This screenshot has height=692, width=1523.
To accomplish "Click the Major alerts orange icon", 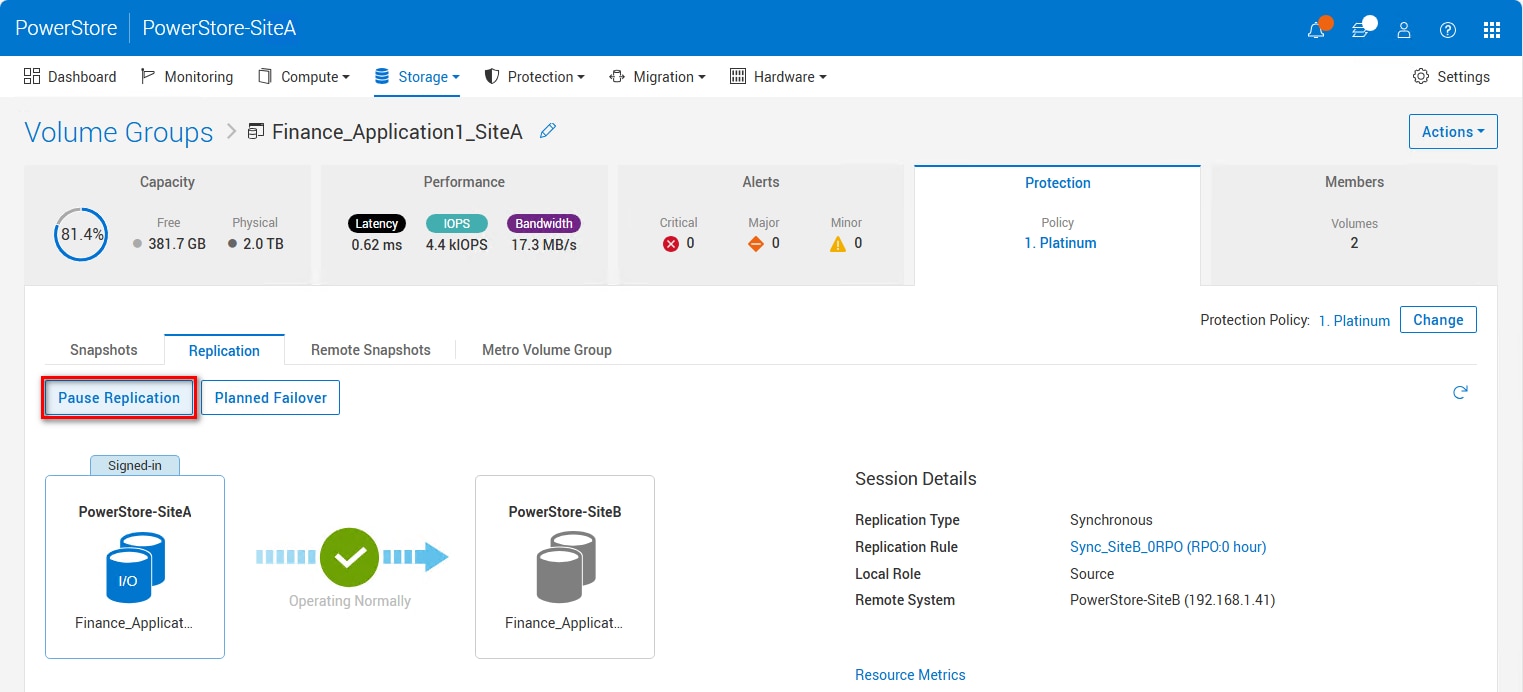I will click(756, 244).
